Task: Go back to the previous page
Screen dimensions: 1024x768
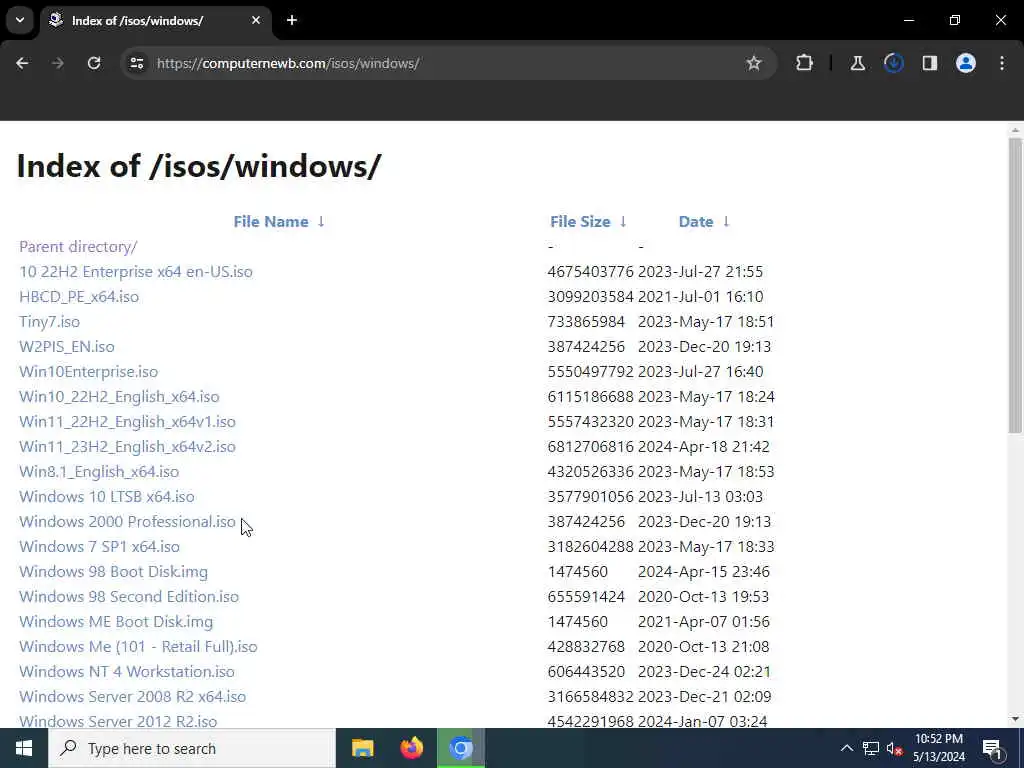Action: 22,63
